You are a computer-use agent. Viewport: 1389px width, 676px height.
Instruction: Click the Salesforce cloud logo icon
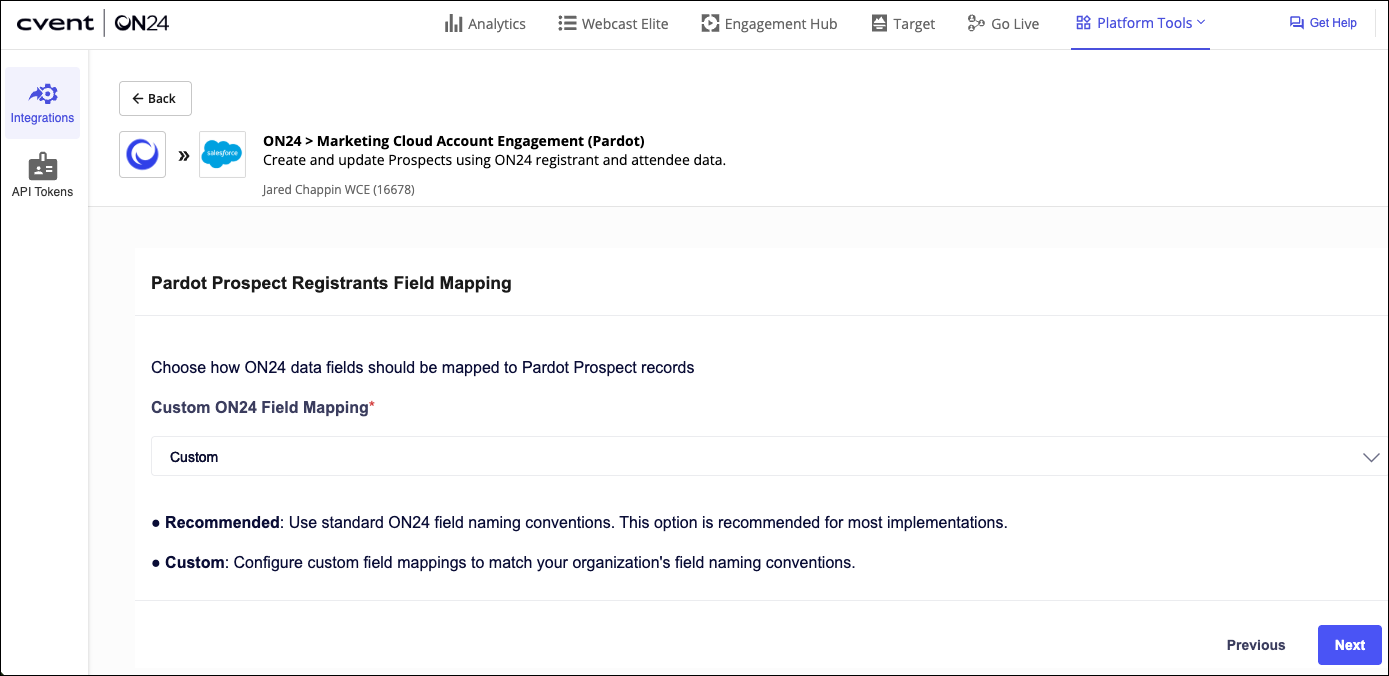(x=222, y=155)
